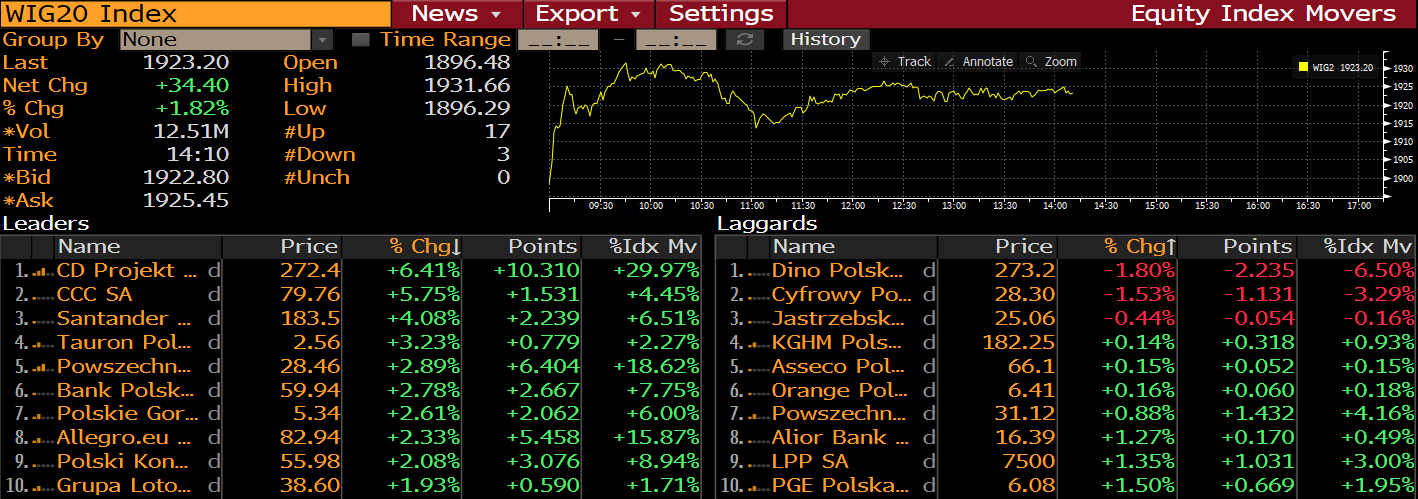Click the #Up count of 17

498,131
